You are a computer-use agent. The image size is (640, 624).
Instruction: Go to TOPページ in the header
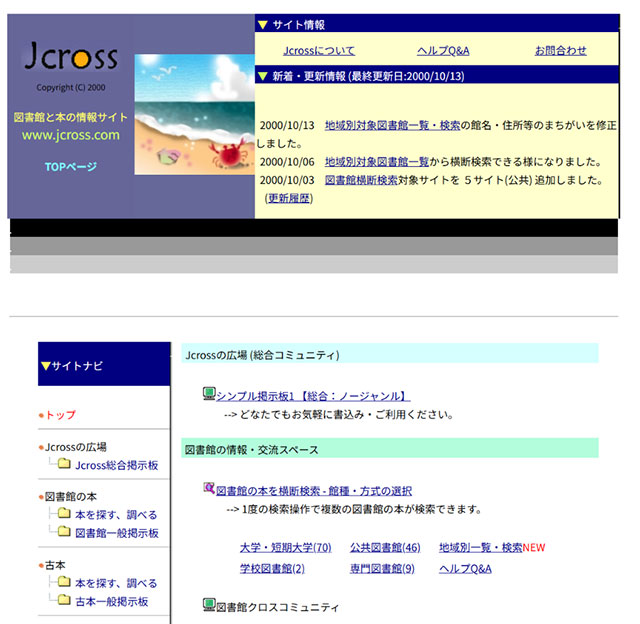[x=71, y=166]
